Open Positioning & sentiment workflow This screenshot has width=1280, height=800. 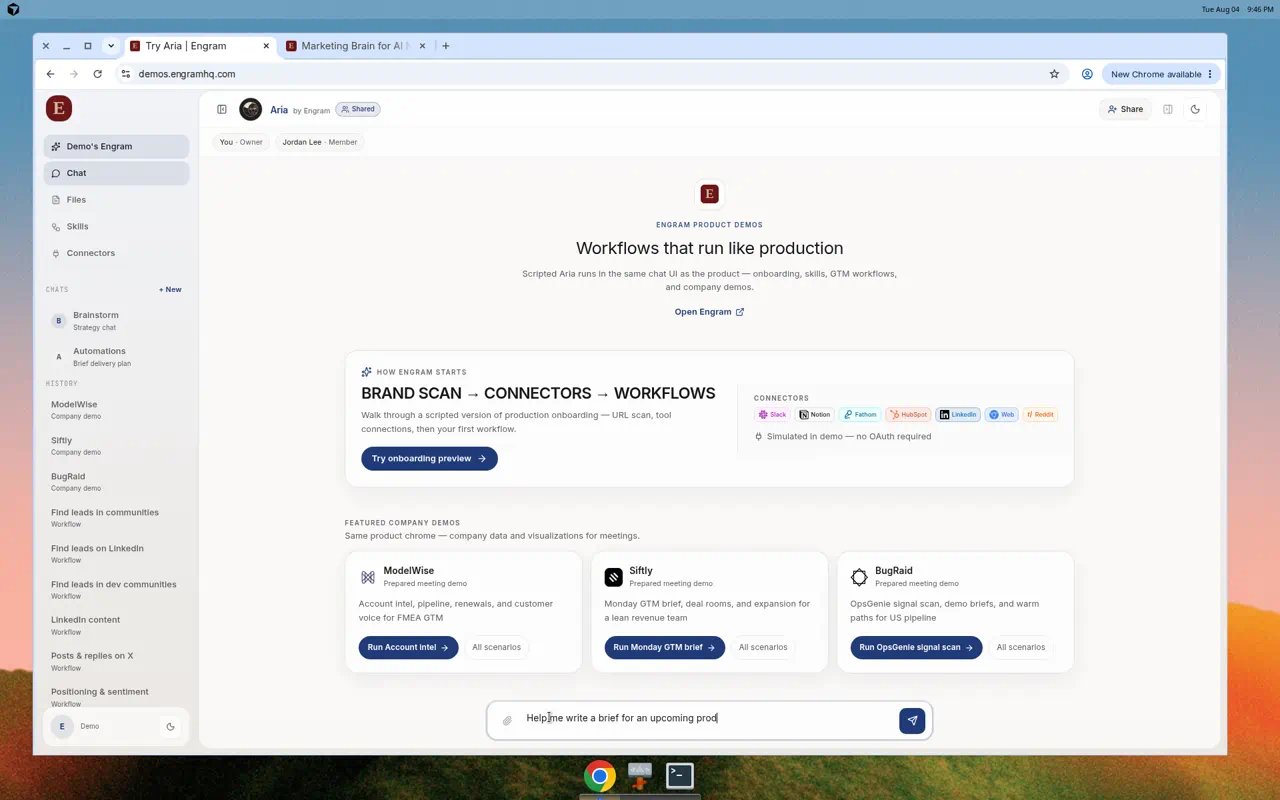pos(116,697)
